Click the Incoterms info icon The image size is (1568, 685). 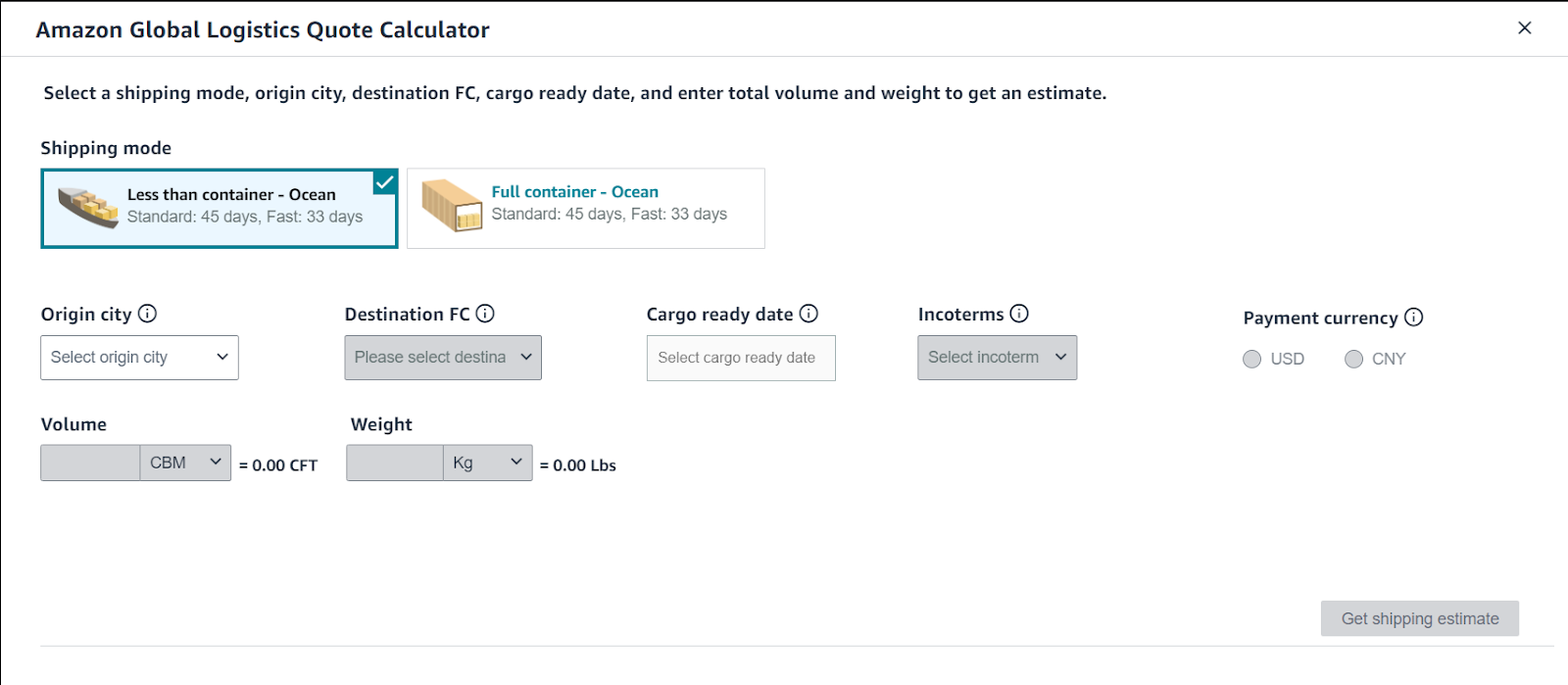[1019, 314]
